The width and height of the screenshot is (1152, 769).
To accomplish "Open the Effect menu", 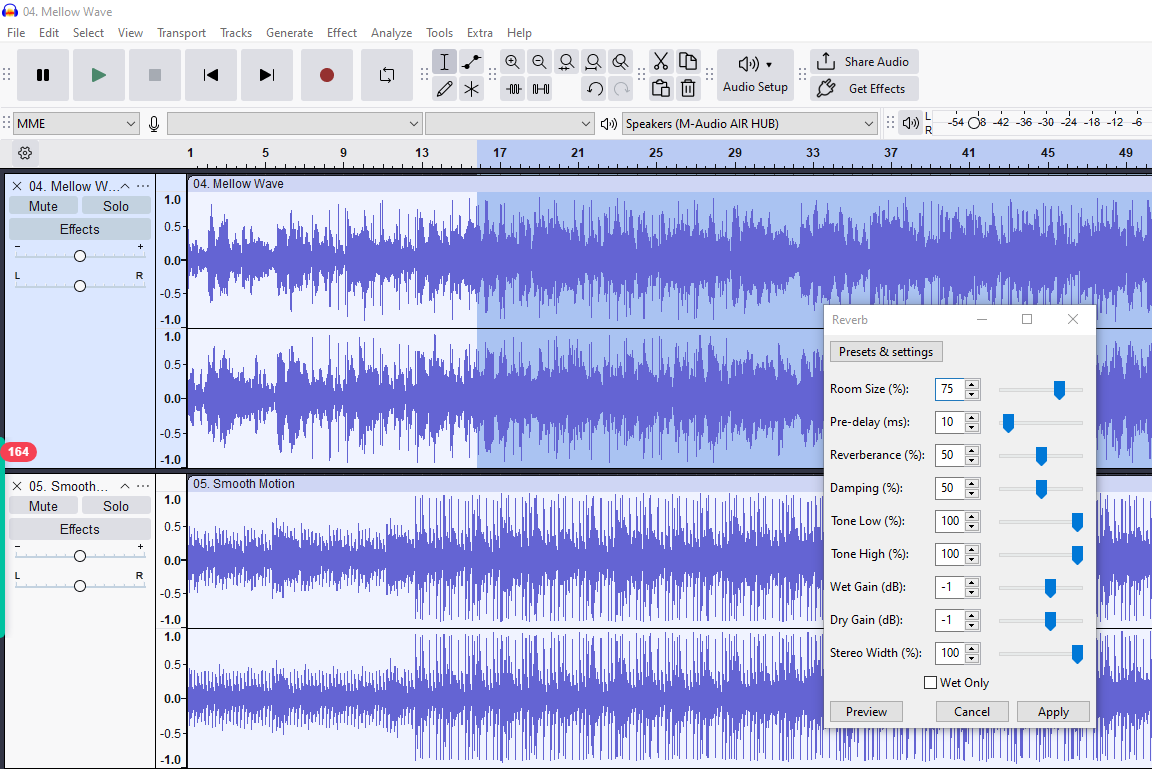I will [342, 33].
